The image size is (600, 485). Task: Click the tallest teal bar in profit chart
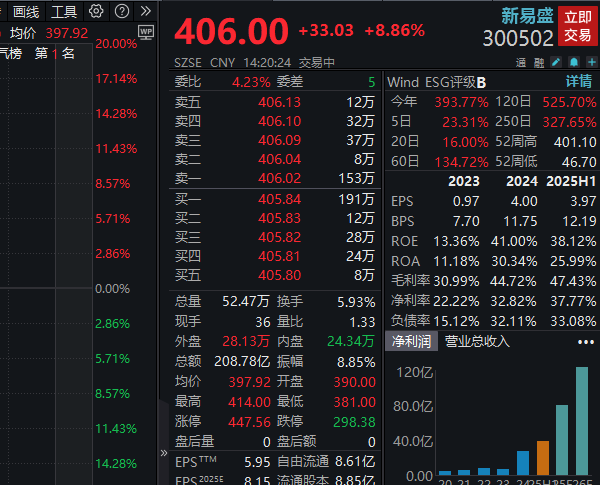click(582, 420)
